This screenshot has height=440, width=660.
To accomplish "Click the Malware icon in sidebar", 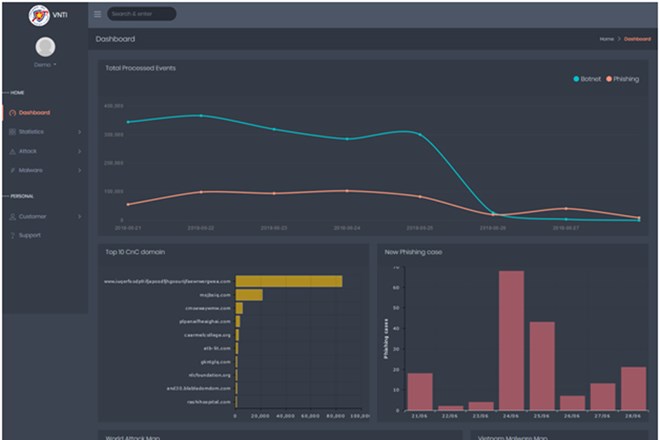I will [x=12, y=170].
